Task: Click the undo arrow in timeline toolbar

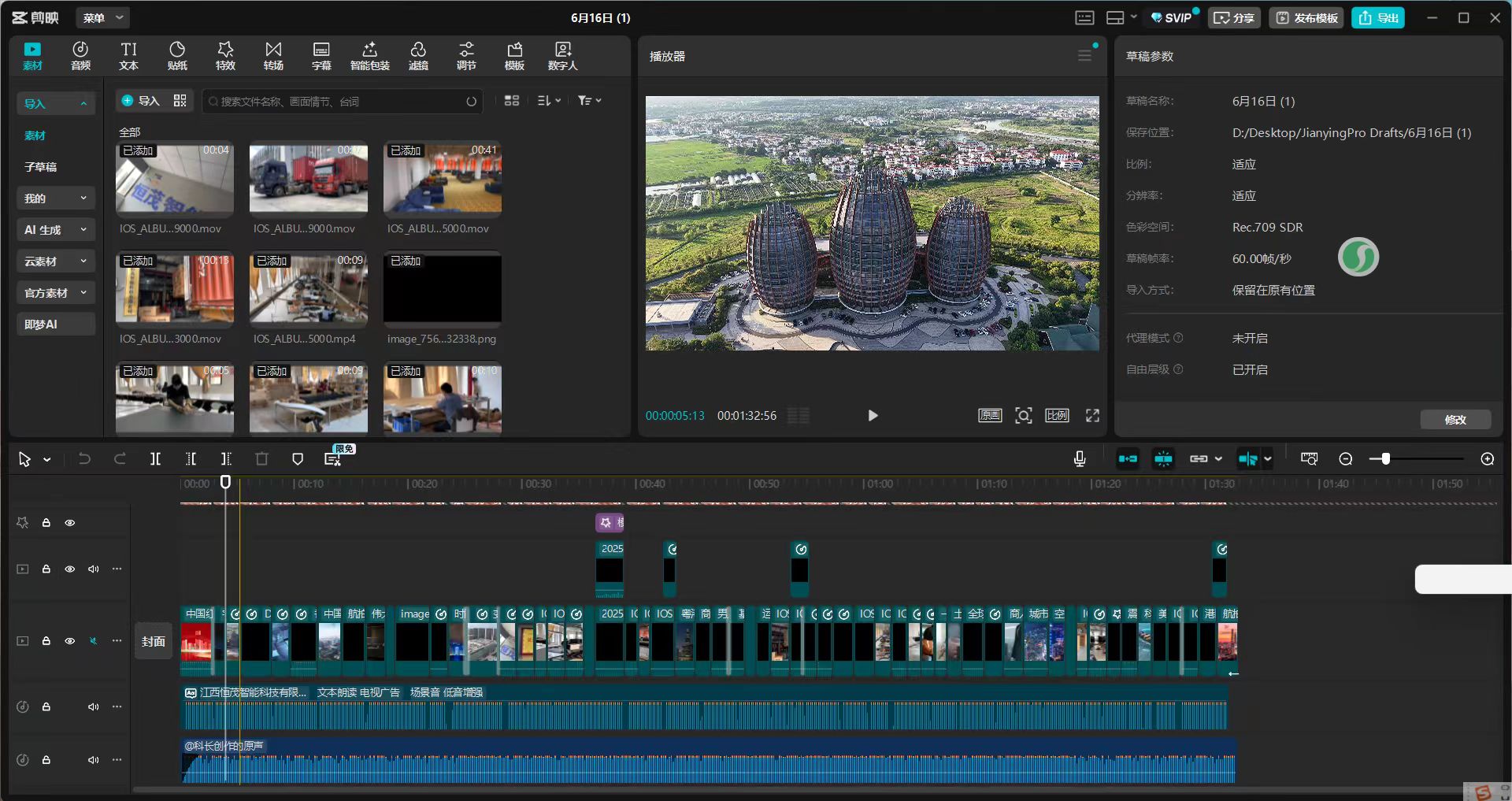Action: (84, 459)
